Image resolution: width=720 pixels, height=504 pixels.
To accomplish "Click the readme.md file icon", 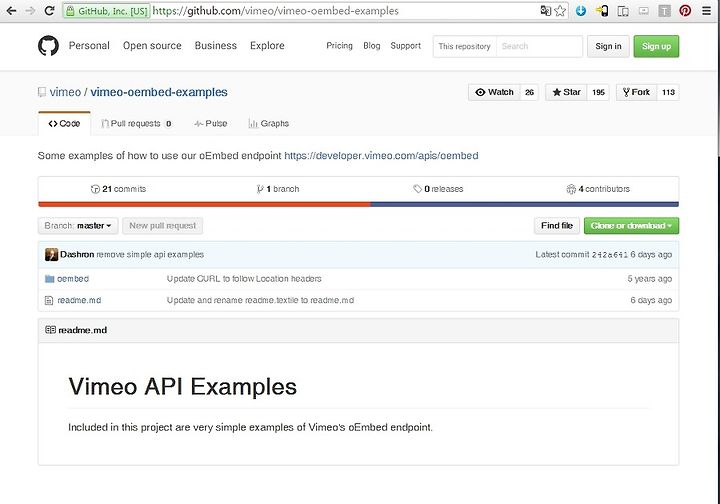I will tap(49, 301).
